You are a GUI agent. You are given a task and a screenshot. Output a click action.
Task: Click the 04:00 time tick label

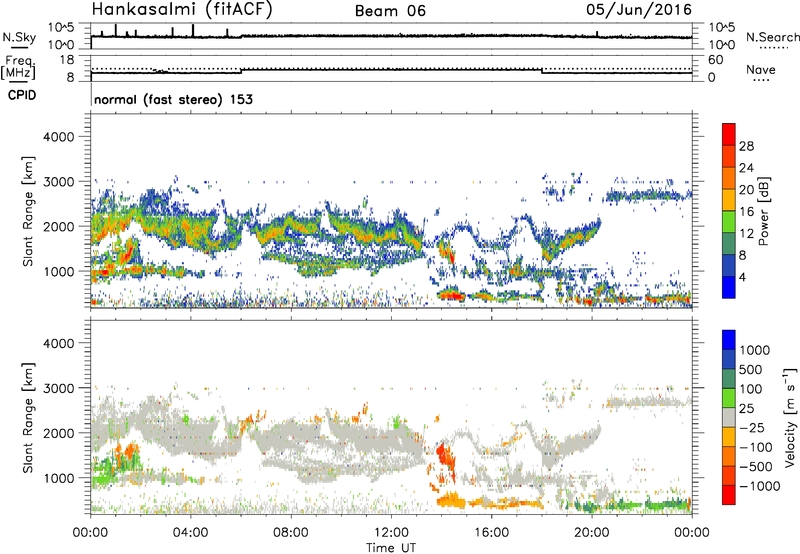pyautogui.click(x=190, y=533)
